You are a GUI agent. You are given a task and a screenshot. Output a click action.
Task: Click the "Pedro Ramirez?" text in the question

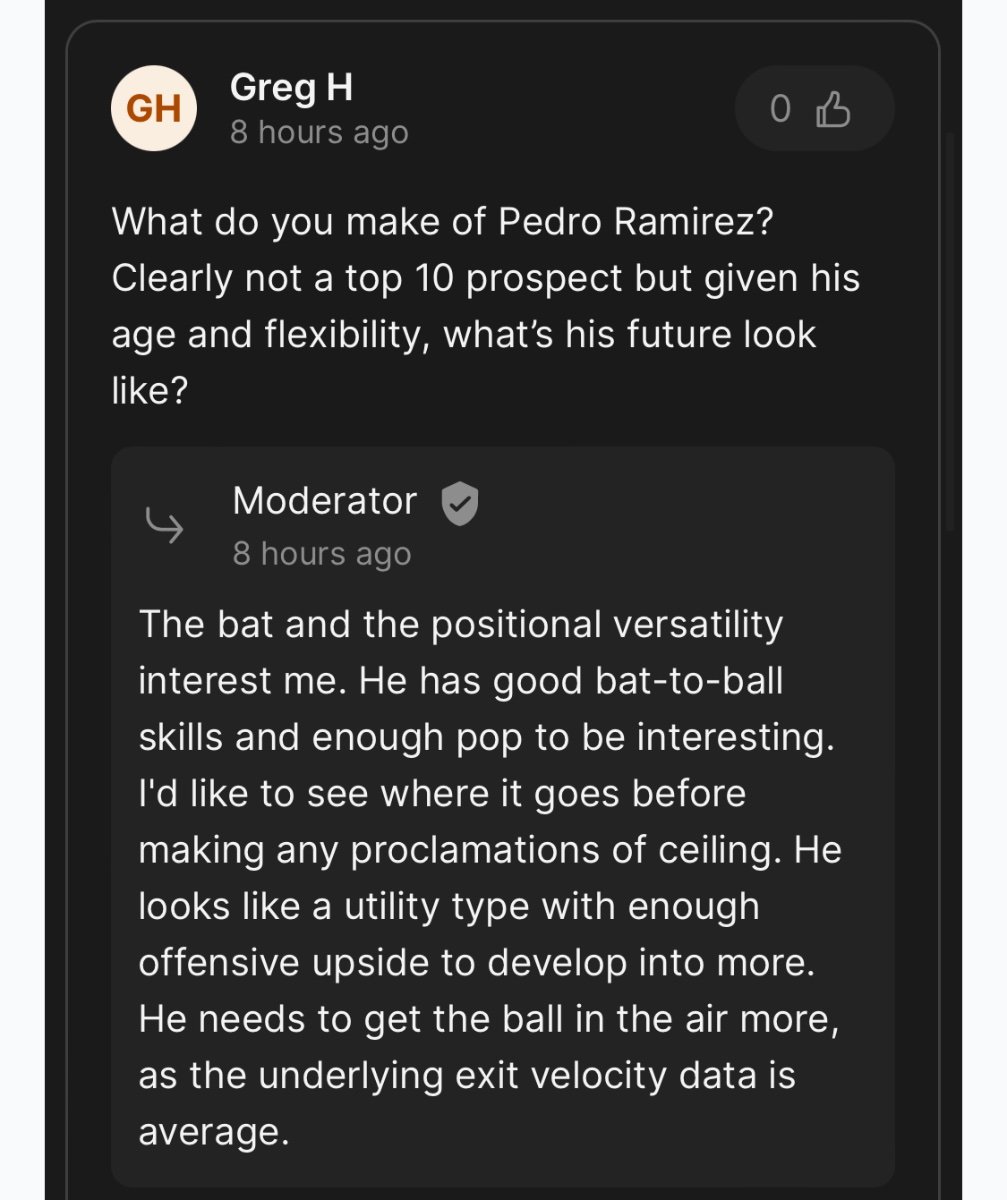(635, 220)
